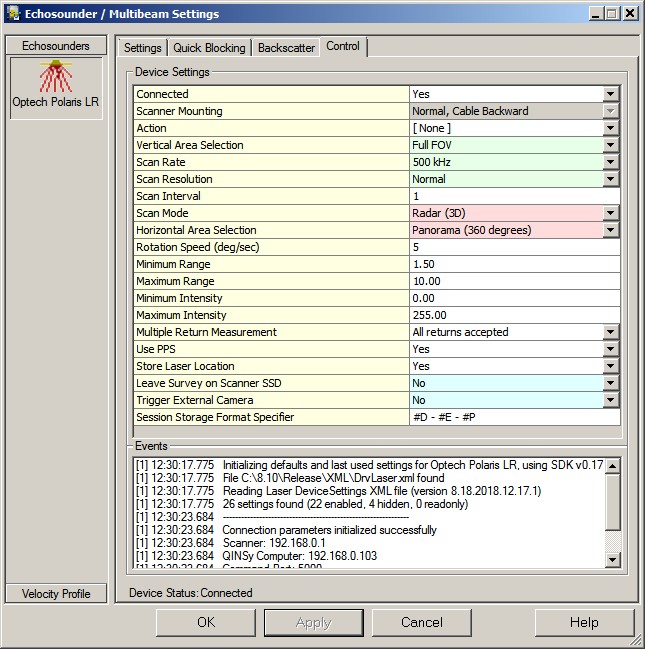Screen dimensions: 645x649
Task: Click the 'Scanner: 192.168.0.1' event line
Action: pos(274,543)
